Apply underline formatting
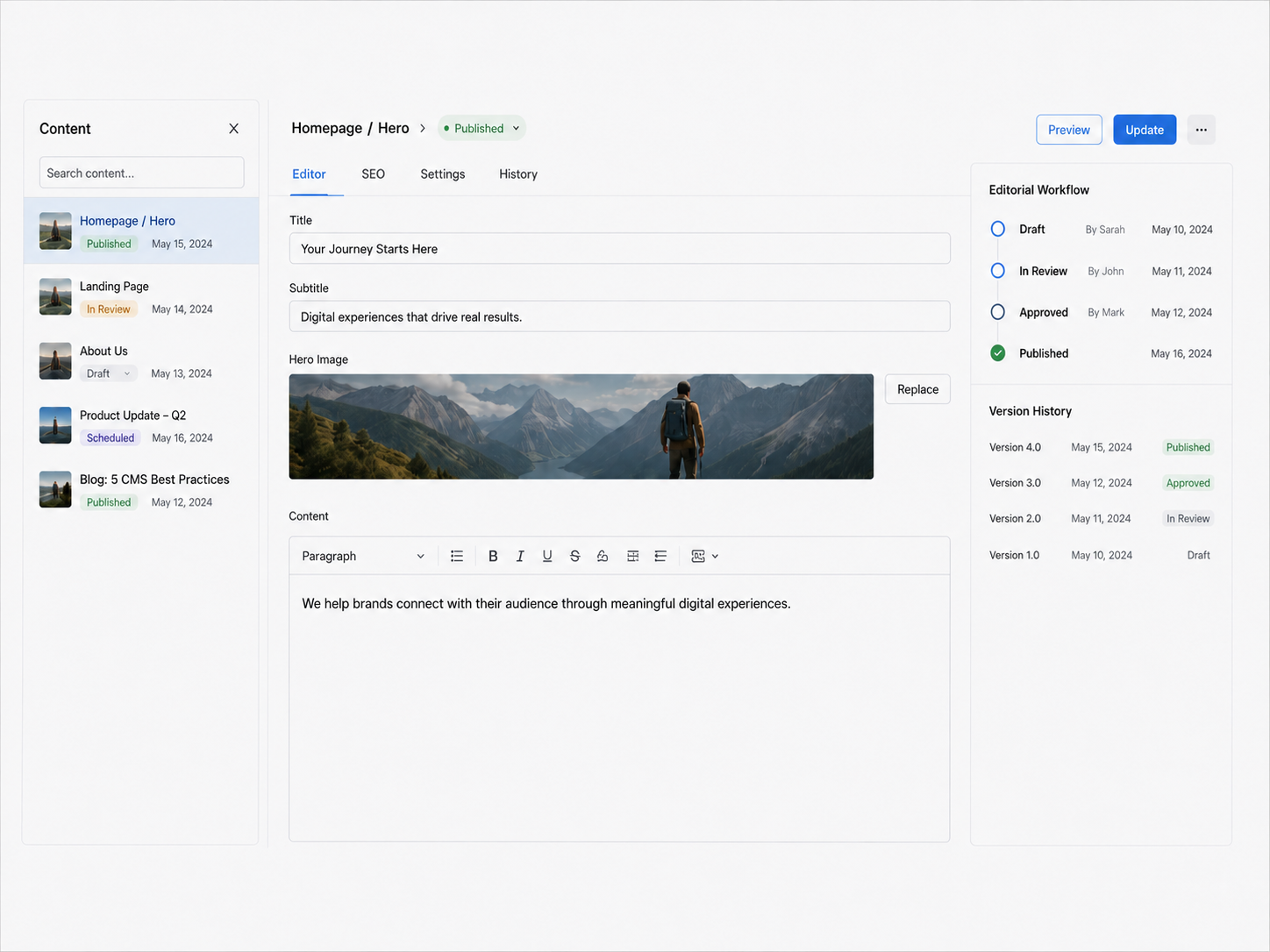This screenshot has width=1270, height=952. click(547, 556)
